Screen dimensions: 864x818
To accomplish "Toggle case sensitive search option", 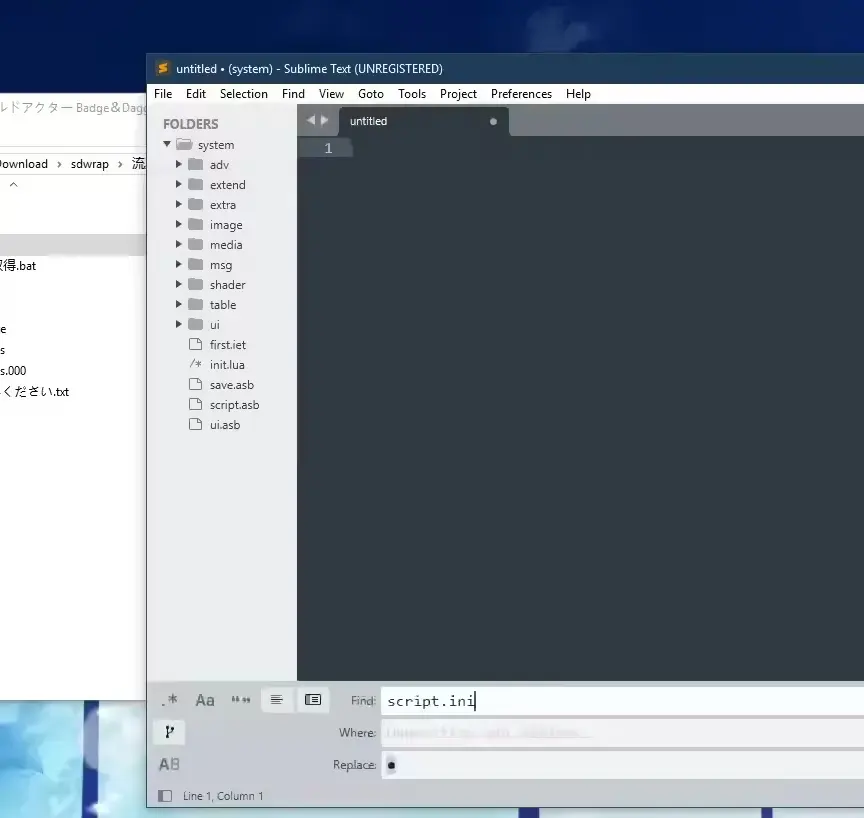I will coord(205,700).
